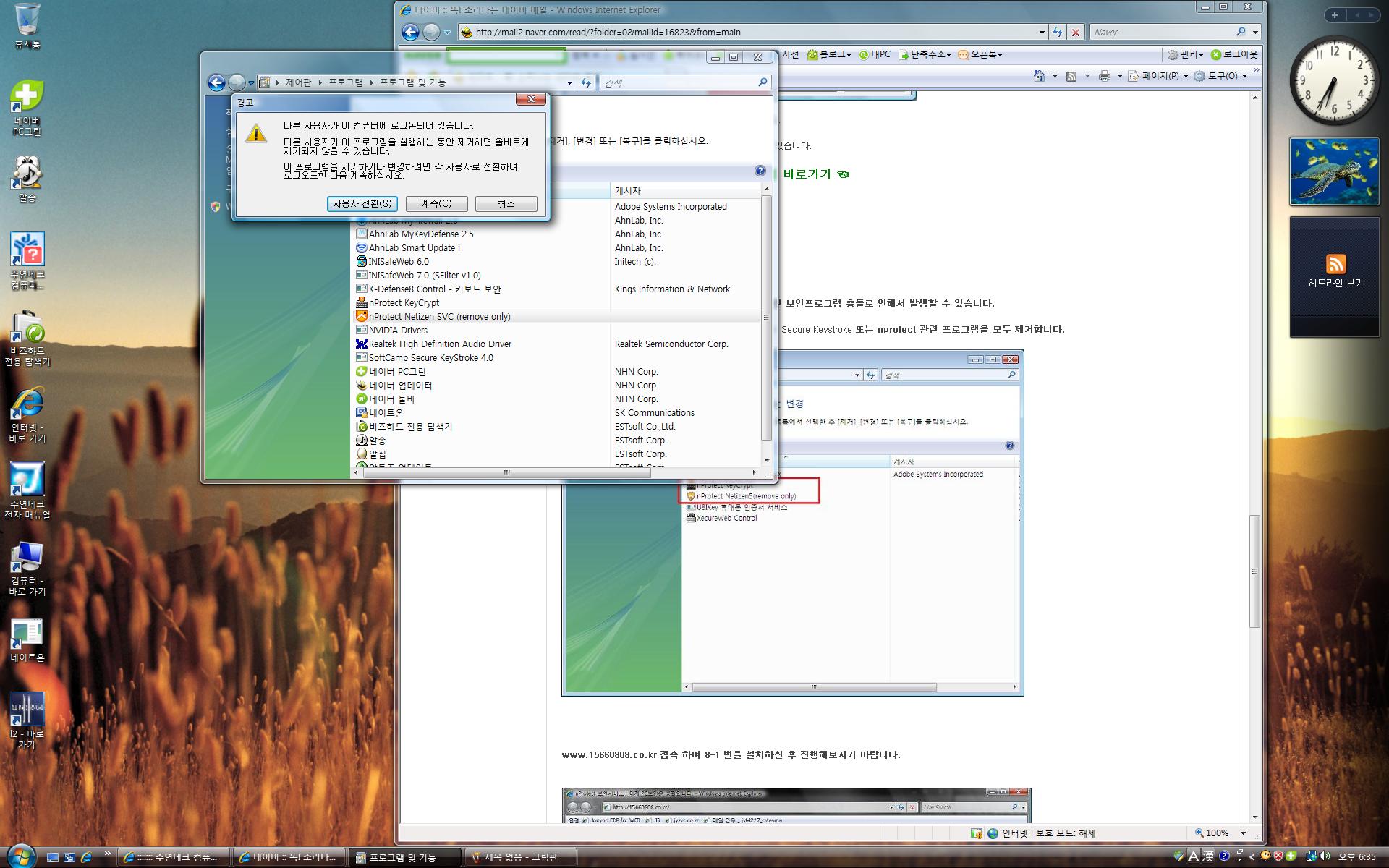Click the IE RSS feeds icon
The width and height of the screenshot is (1389, 868).
1071,75
